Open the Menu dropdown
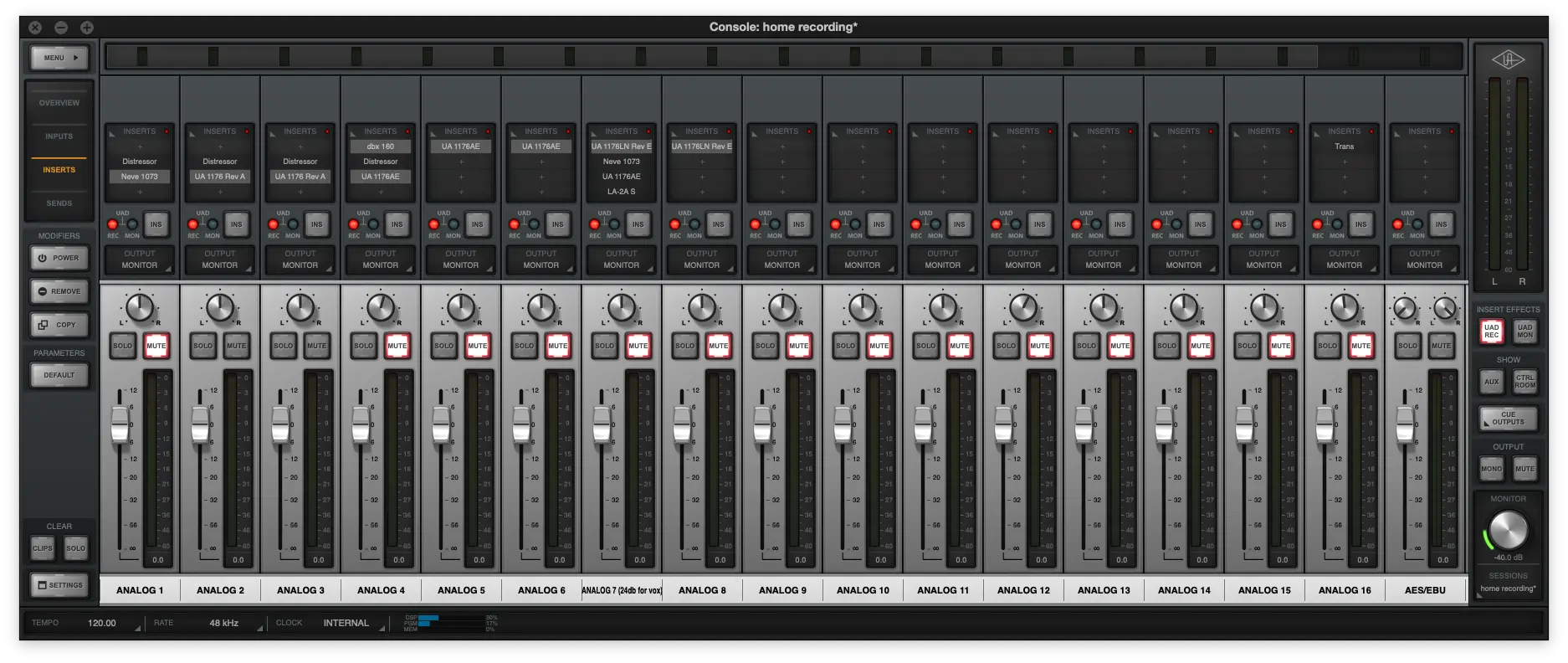 tap(59, 58)
